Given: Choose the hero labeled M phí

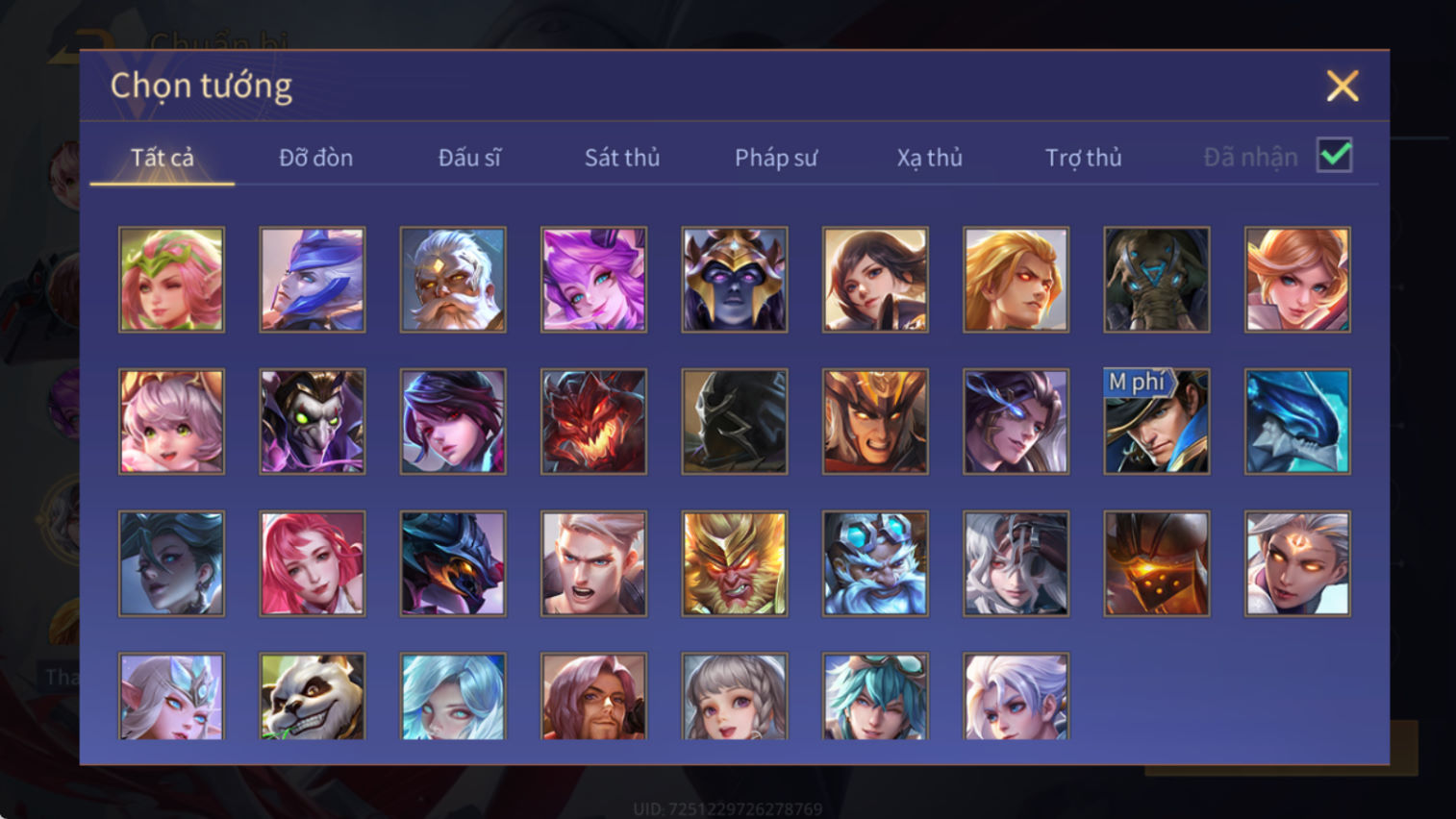Looking at the screenshot, I should click(1157, 422).
